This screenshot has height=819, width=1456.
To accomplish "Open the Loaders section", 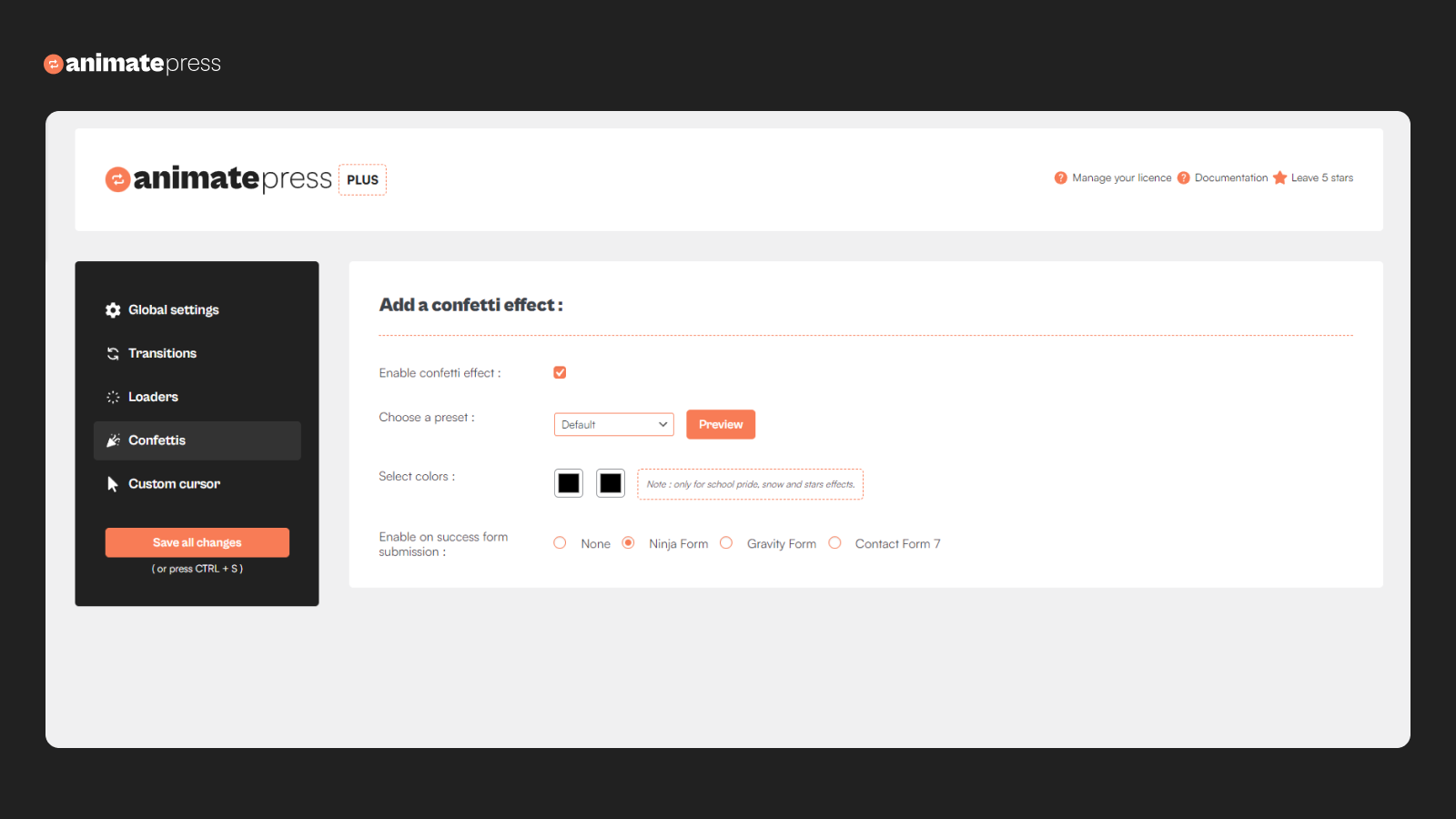I will [197, 397].
